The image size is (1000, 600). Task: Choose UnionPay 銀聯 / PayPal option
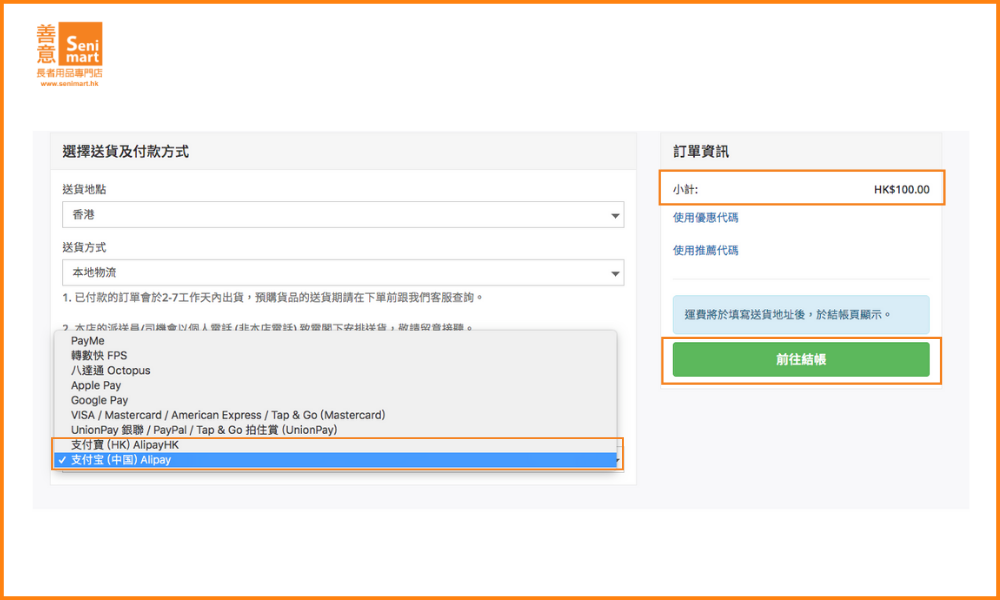click(204, 430)
